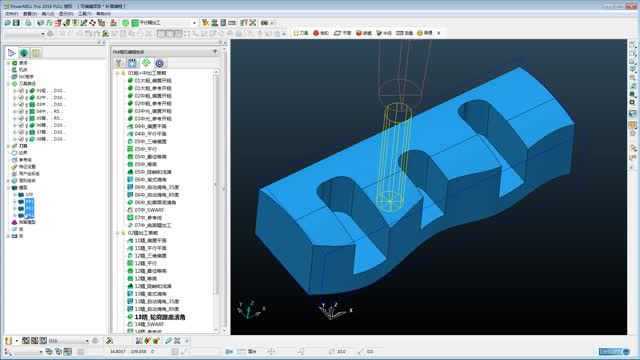This screenshot has height=360, width=640.
Task: Toggle lightbulb of the fourth toolpath entry
Action: [21, 111]
